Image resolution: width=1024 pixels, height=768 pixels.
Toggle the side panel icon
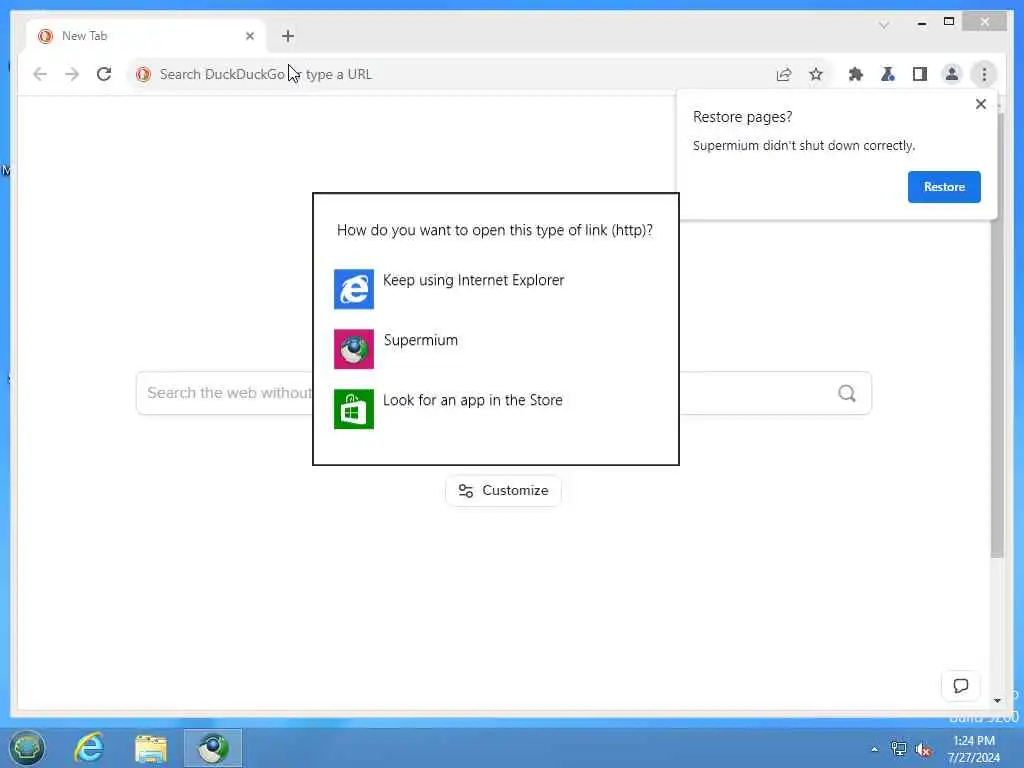[x=920, y=74]
